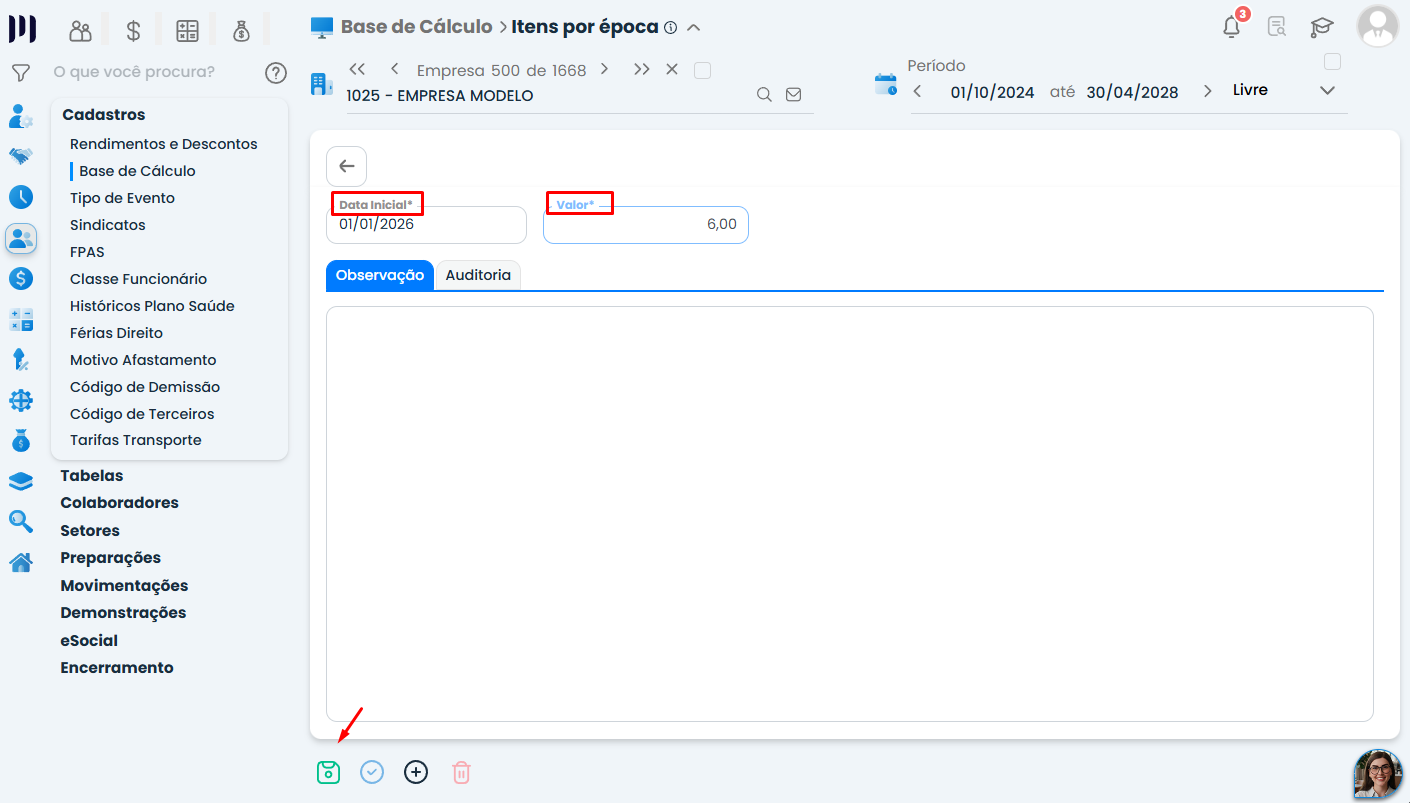Click the blue confirm checkmark icon
The width and height of the screenshot is (1410, 803).
click(372, 772)
